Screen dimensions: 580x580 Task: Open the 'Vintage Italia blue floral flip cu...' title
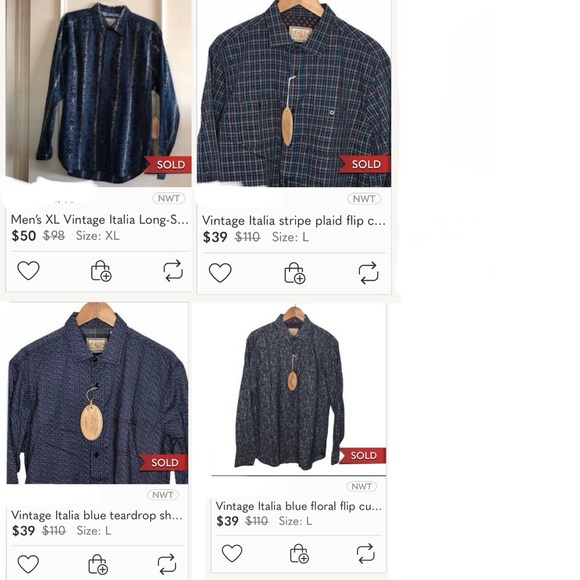tap(299, 506)
